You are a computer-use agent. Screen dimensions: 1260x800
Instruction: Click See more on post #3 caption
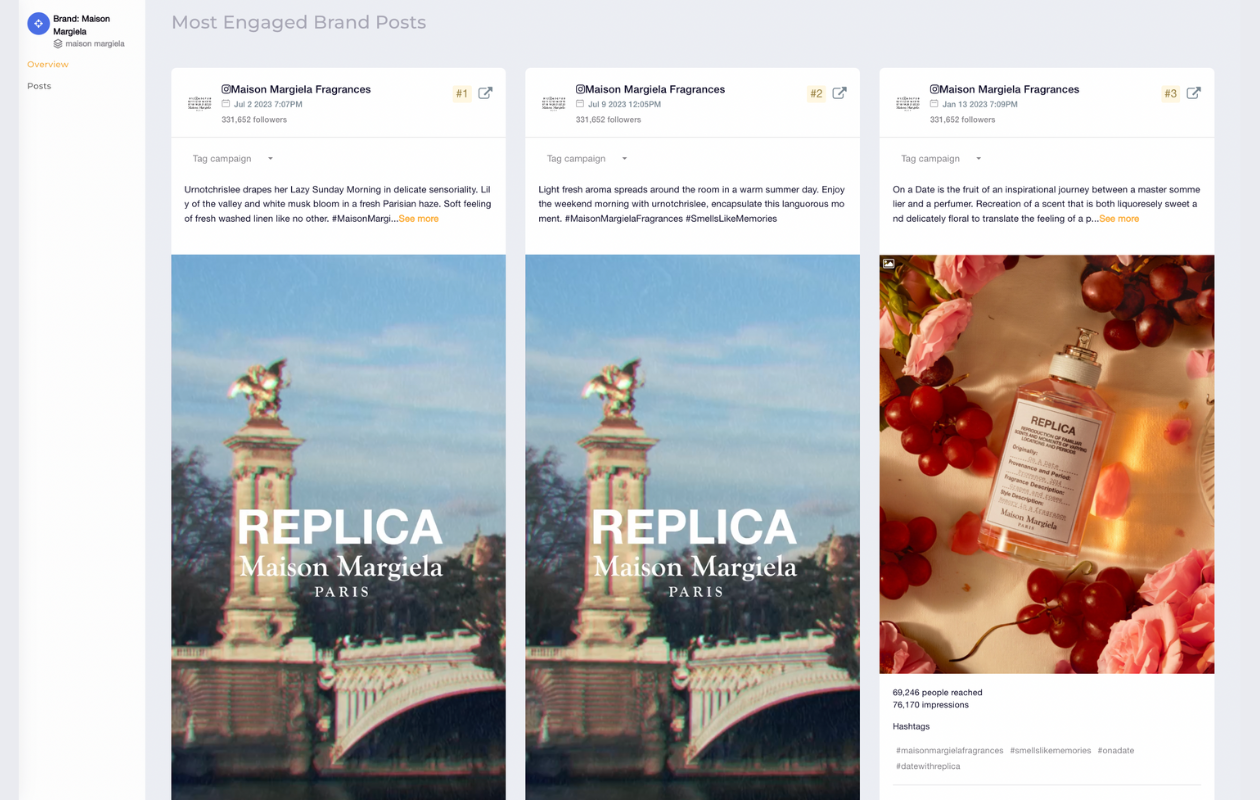coord(1119,219)
